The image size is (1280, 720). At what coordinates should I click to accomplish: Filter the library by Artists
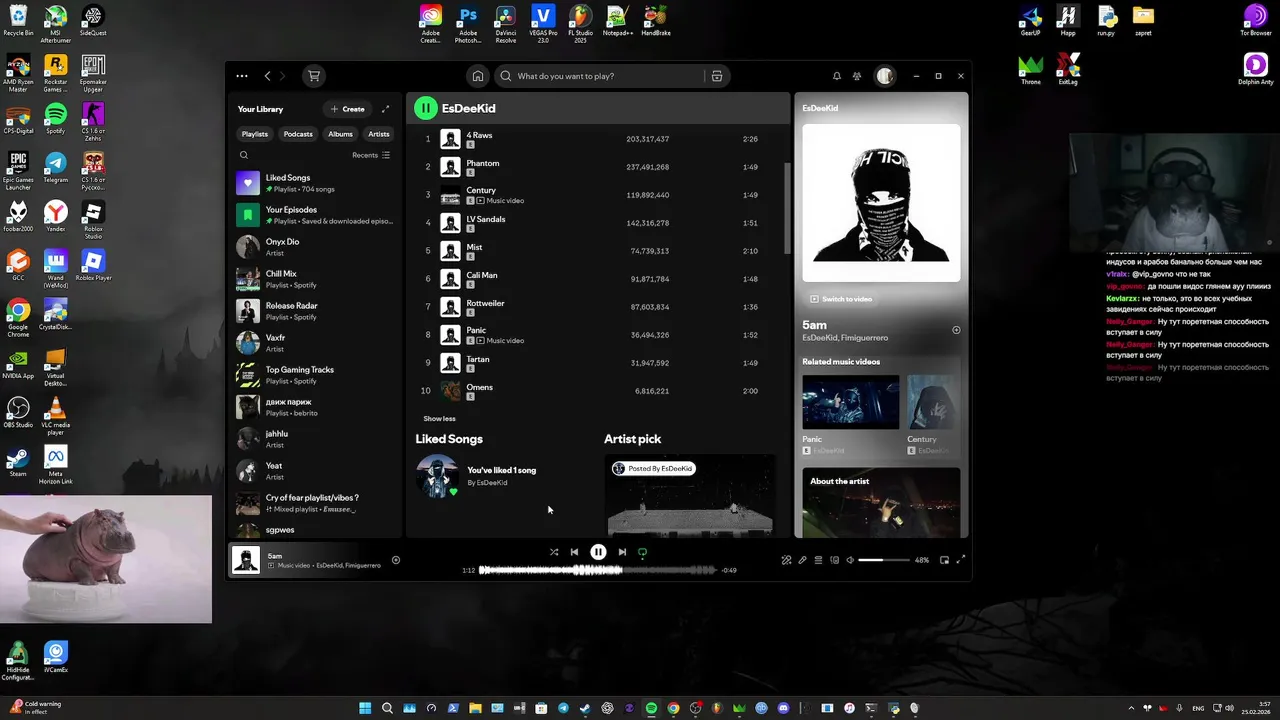pyautogui.click(x=379, y=134)
